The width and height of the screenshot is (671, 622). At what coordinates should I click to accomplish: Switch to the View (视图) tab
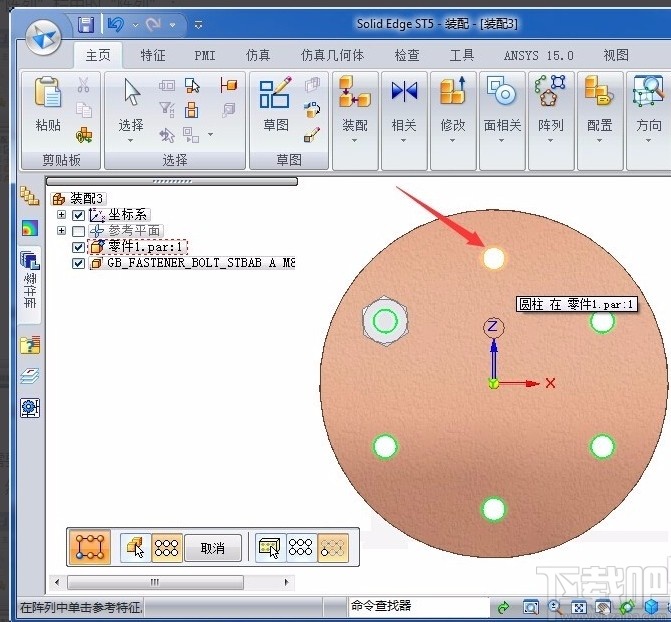click(616, 55)
